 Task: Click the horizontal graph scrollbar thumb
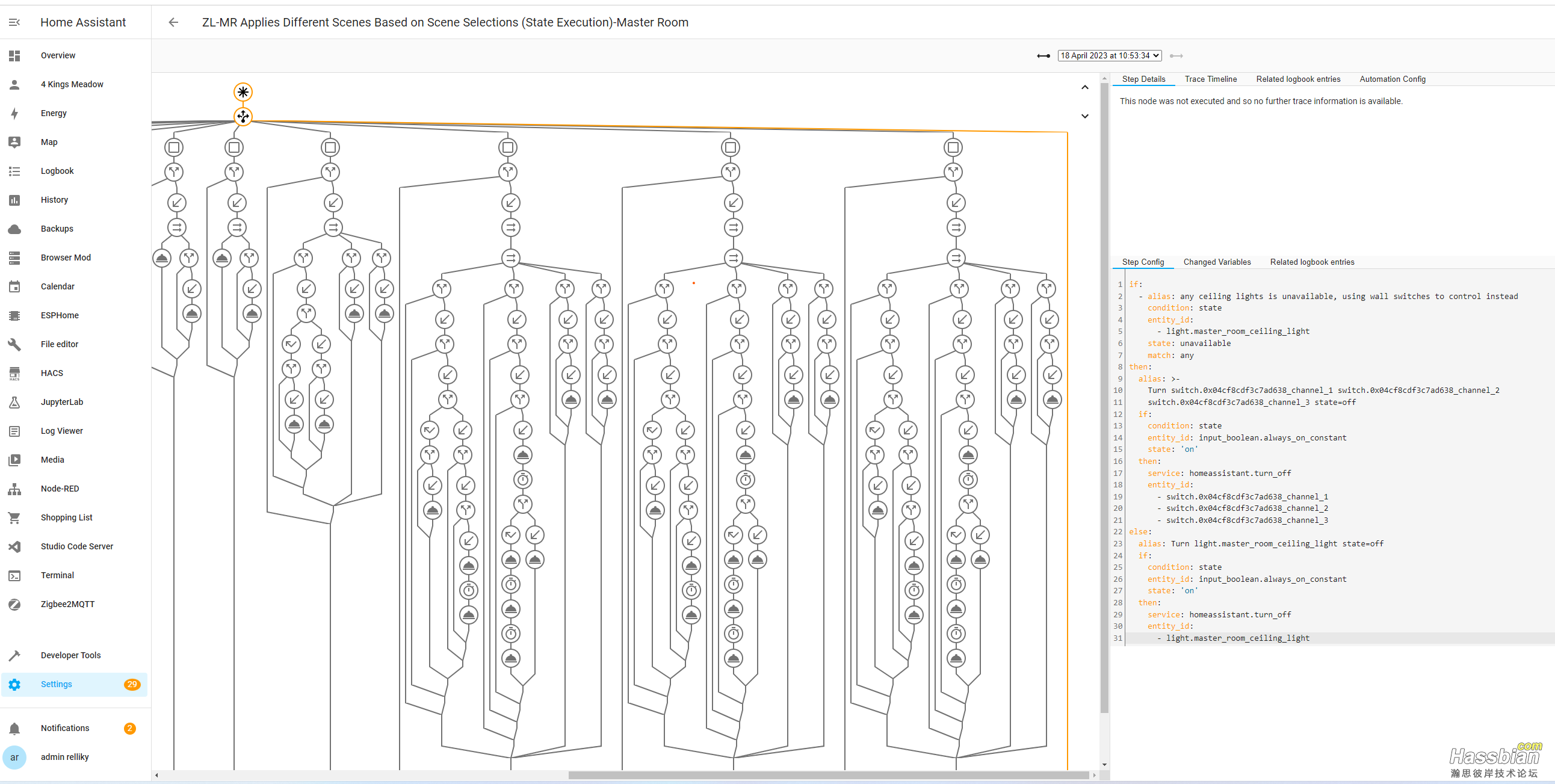point(829,775)
